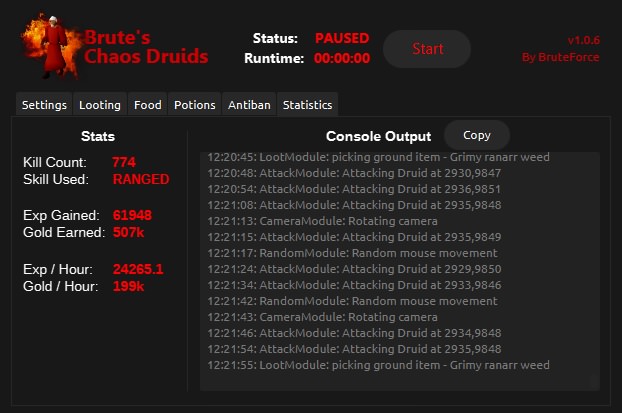Click the 12:21:13 Rotating camera log entry
622x413 pixels.
[x=322, y=221]
